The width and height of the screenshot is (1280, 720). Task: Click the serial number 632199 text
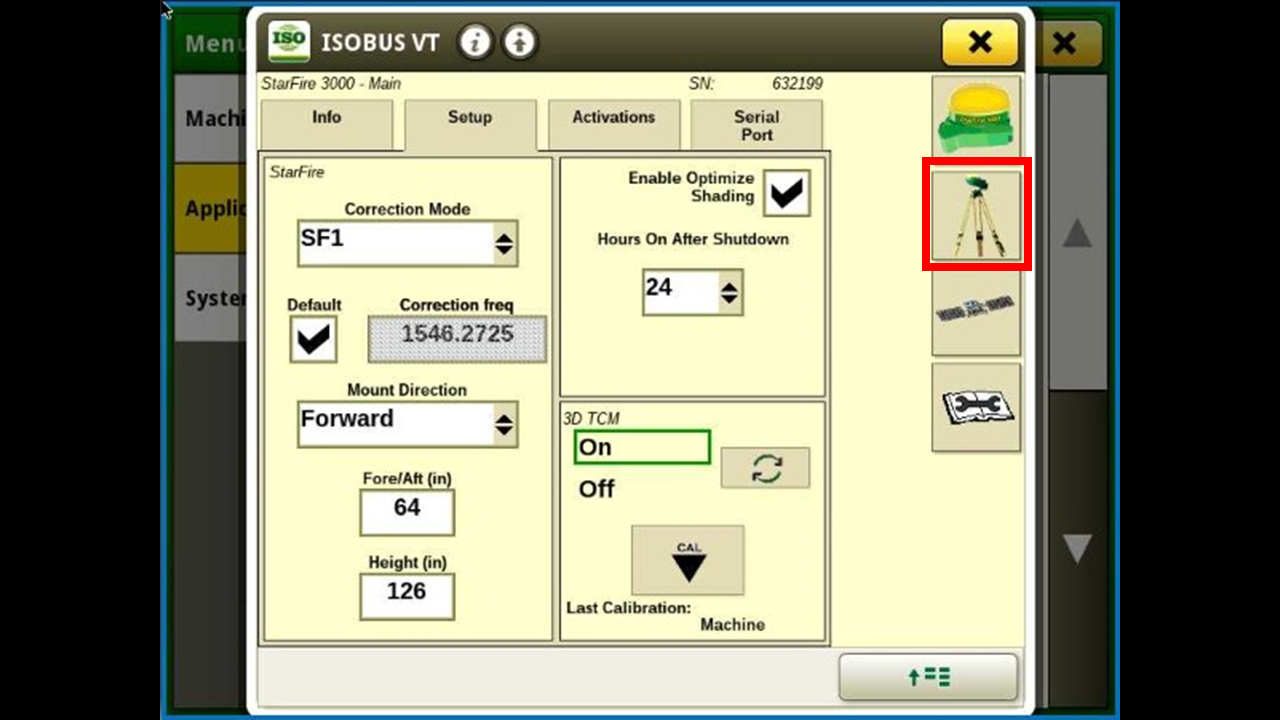(797, 84)
